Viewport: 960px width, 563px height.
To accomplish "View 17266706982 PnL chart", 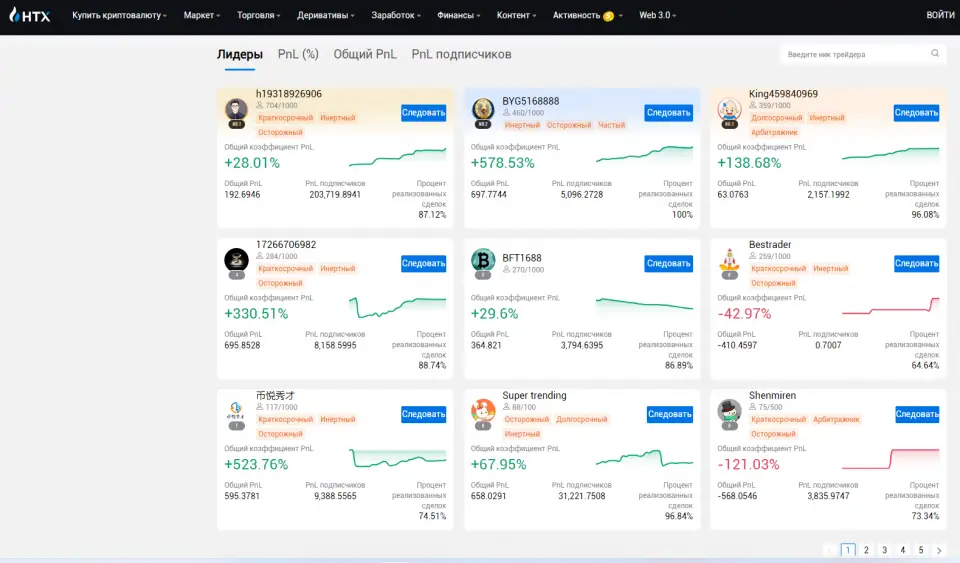I will click(x=397, y=307).
